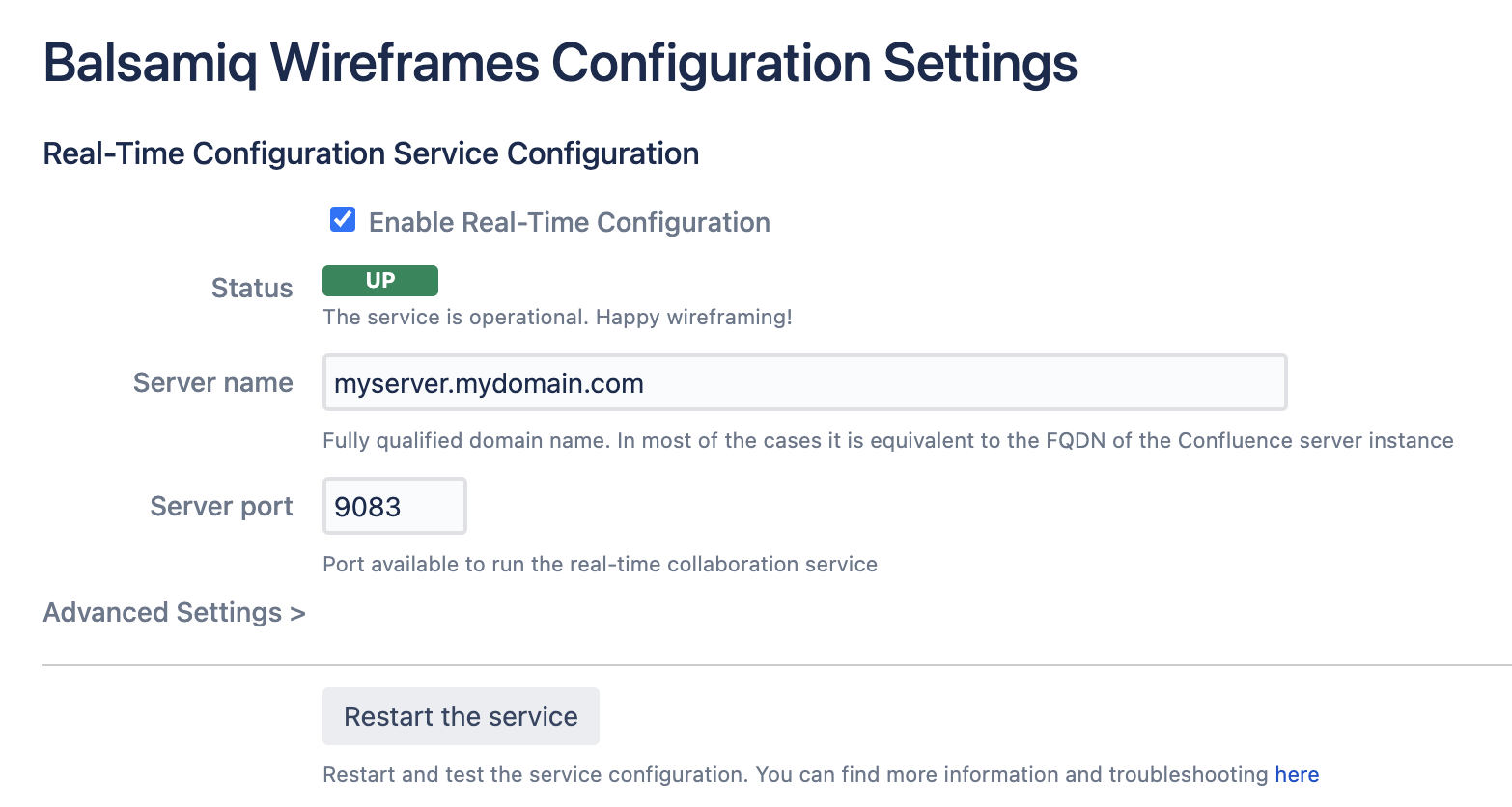Click the green UP status badge

tap(380, 281)
